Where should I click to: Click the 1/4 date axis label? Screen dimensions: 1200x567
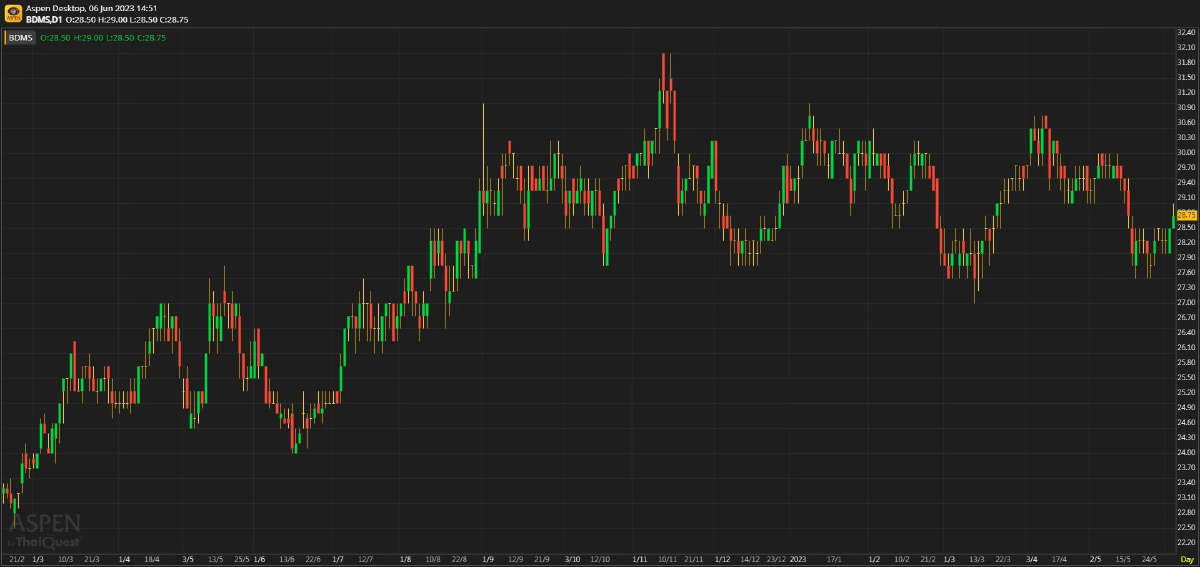pos(124,558)
